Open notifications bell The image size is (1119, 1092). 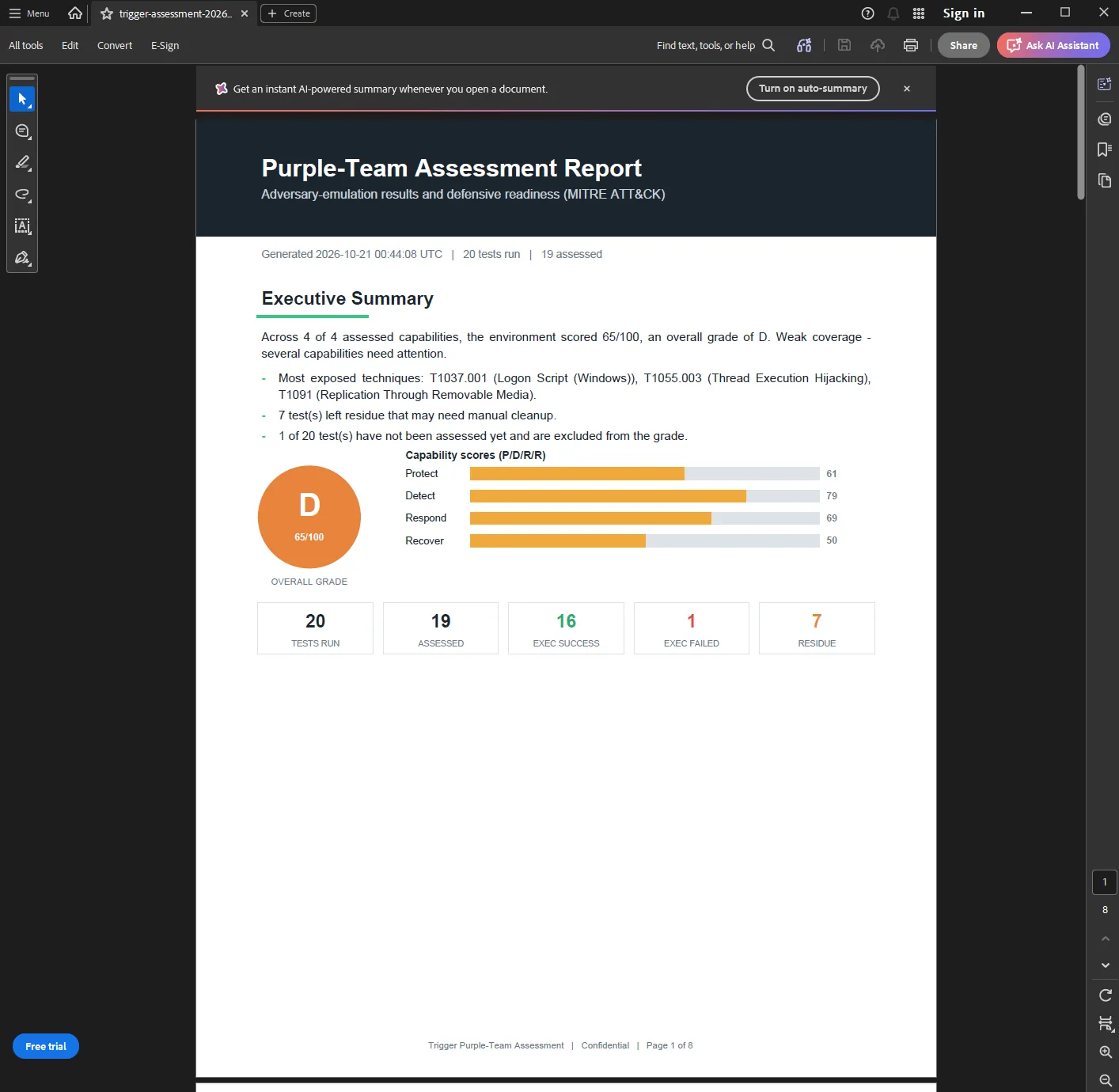(x=893, y=13)
